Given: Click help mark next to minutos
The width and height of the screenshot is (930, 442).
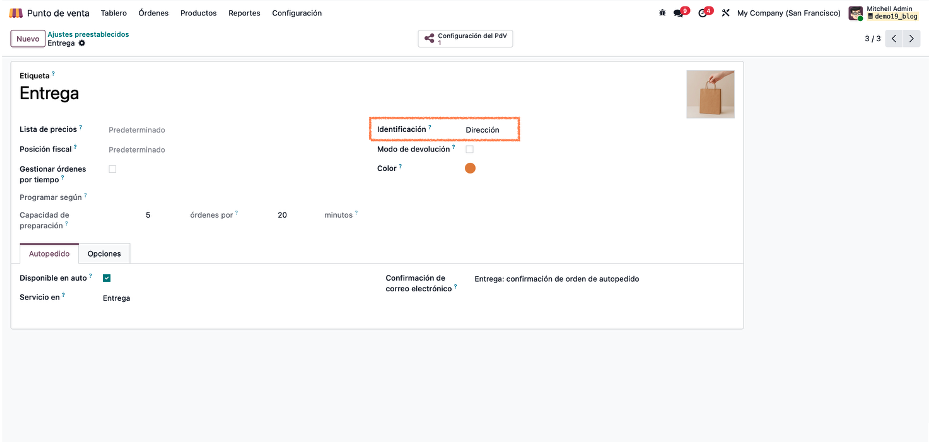Looking at the screenshot, I should [357, 212].
